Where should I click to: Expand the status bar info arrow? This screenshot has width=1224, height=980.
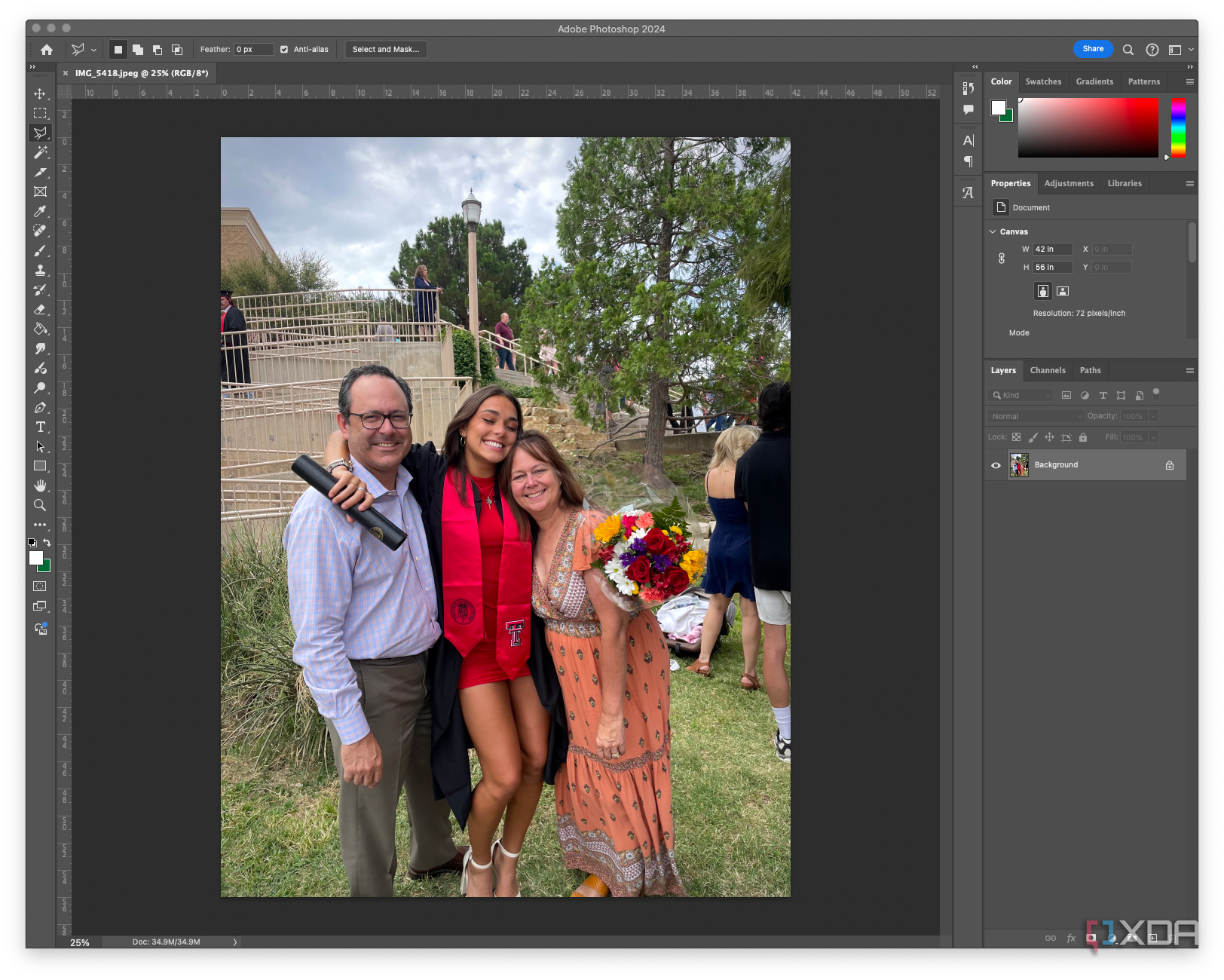click(x=234, y=942)
